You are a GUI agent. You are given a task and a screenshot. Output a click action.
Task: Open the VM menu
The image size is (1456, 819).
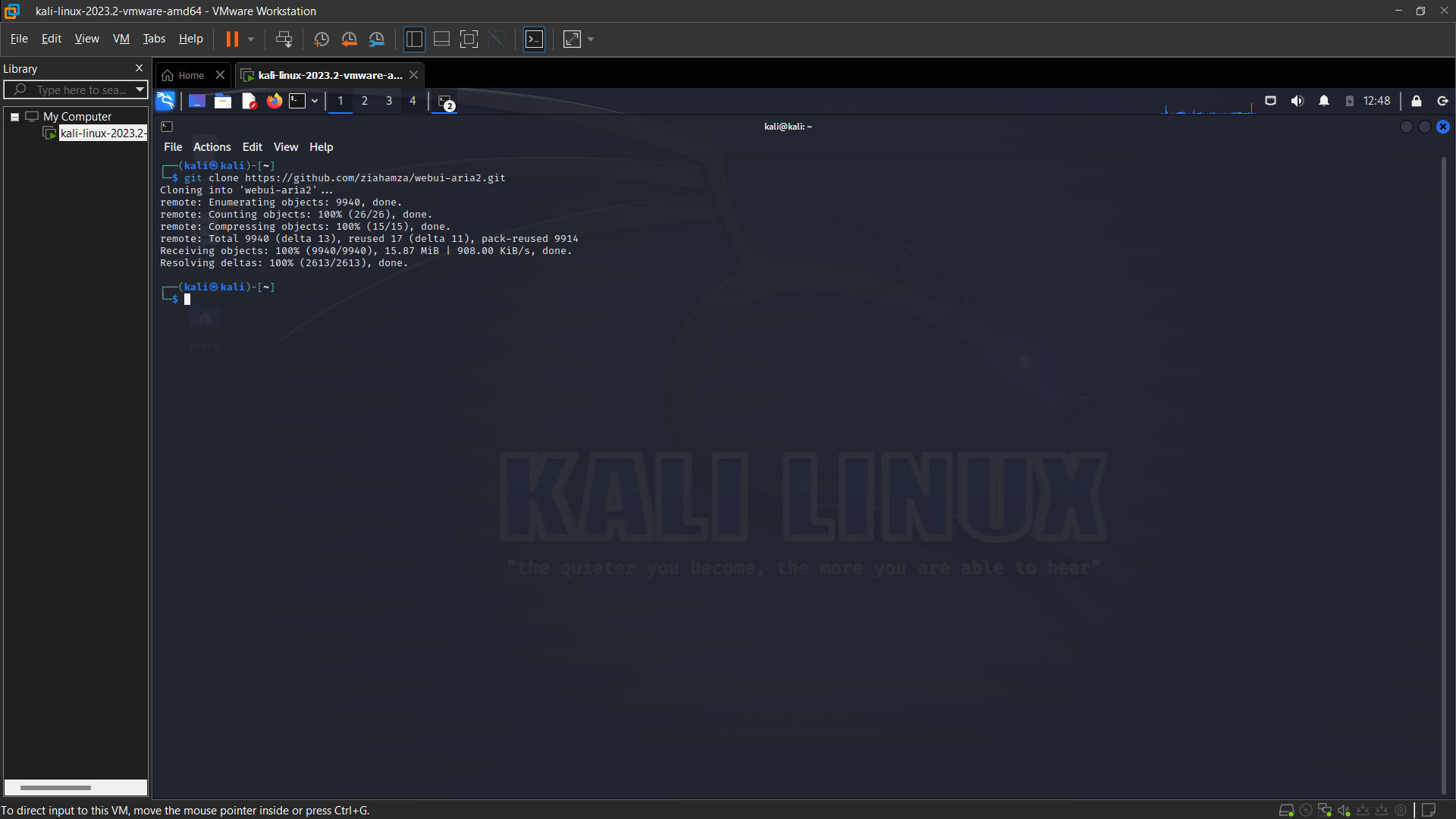[x=121, y=39]
